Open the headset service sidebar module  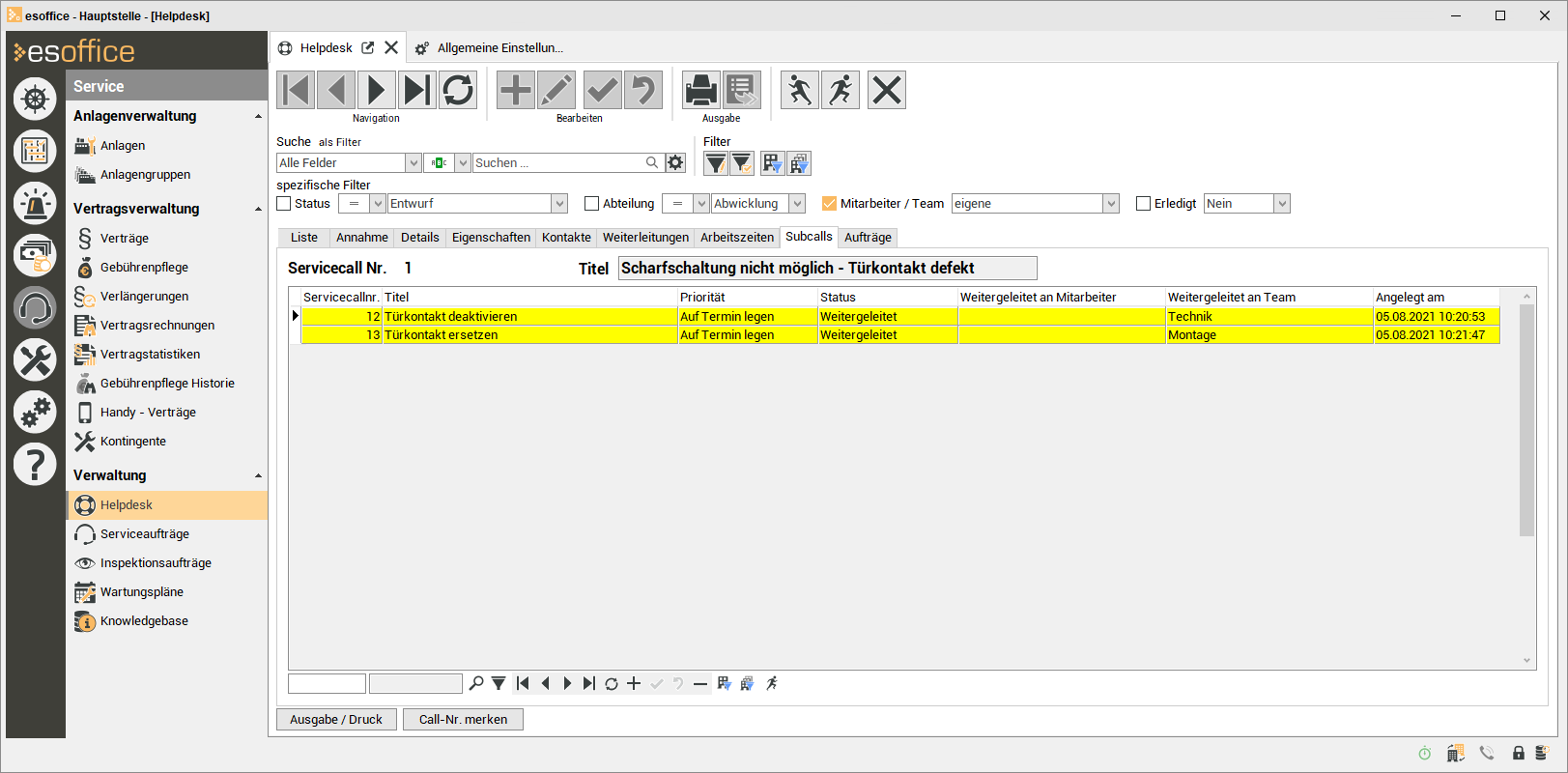(x=35, y=307)
